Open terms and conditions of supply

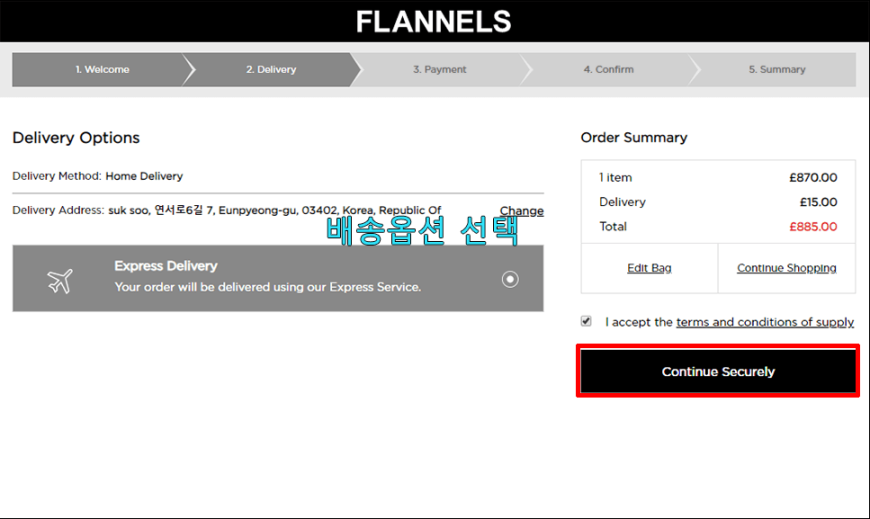coord(764,322)
